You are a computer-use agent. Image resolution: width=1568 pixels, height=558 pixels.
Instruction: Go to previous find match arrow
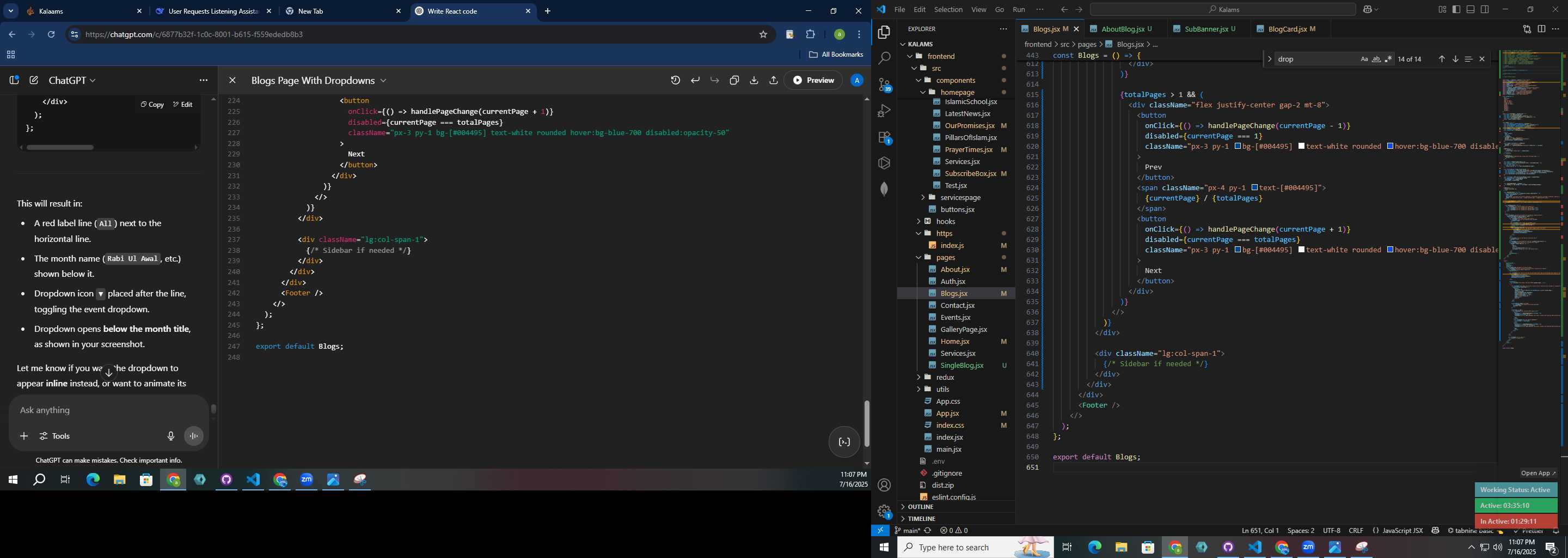point(1441,59)
